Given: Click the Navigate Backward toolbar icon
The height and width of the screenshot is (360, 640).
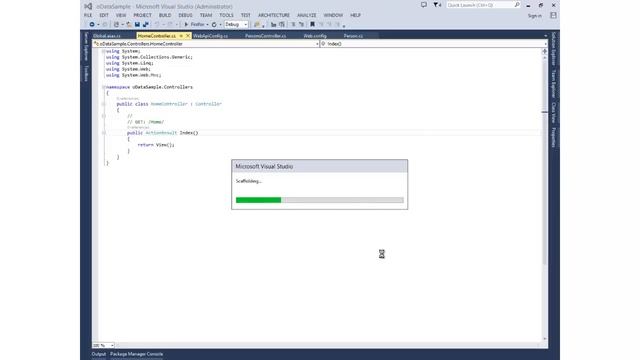Looking at the screenshot, I should 92,24.
